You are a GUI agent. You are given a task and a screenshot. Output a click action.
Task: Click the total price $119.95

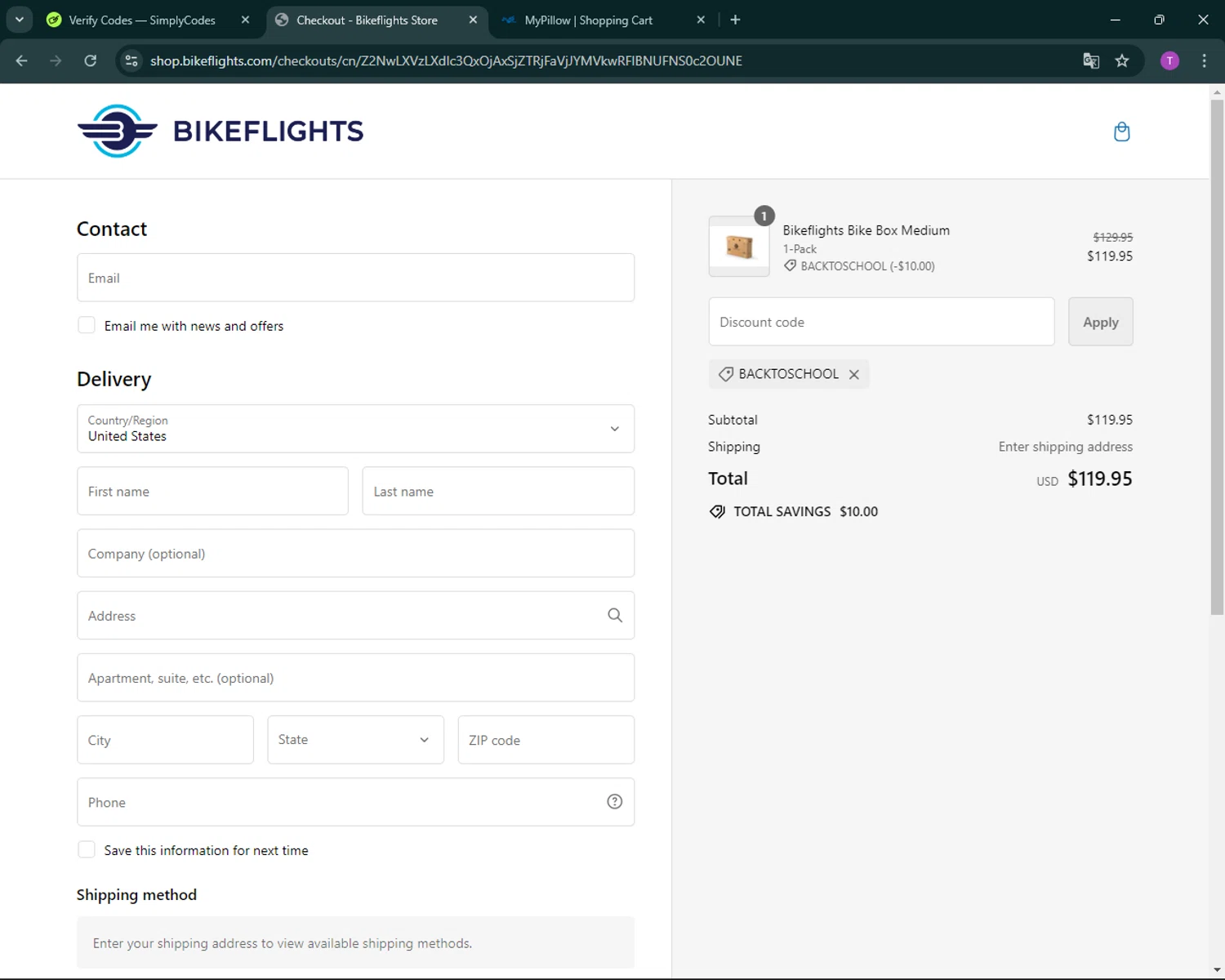[1100, 479]
